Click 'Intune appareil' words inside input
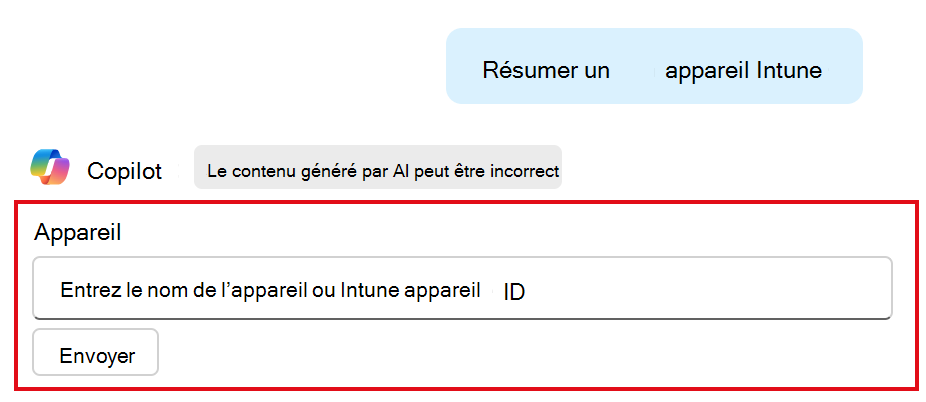 [x=410, y=290]
